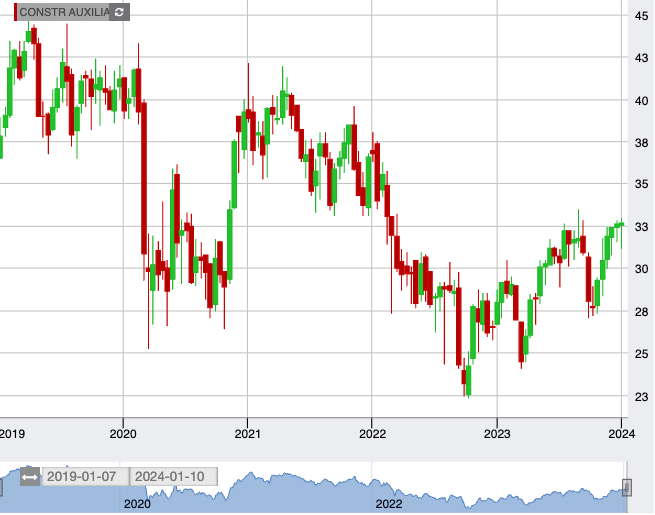Click the 2024 x-axis year label
This screenshot has height=515, width=655.
(x=622, y=434)
